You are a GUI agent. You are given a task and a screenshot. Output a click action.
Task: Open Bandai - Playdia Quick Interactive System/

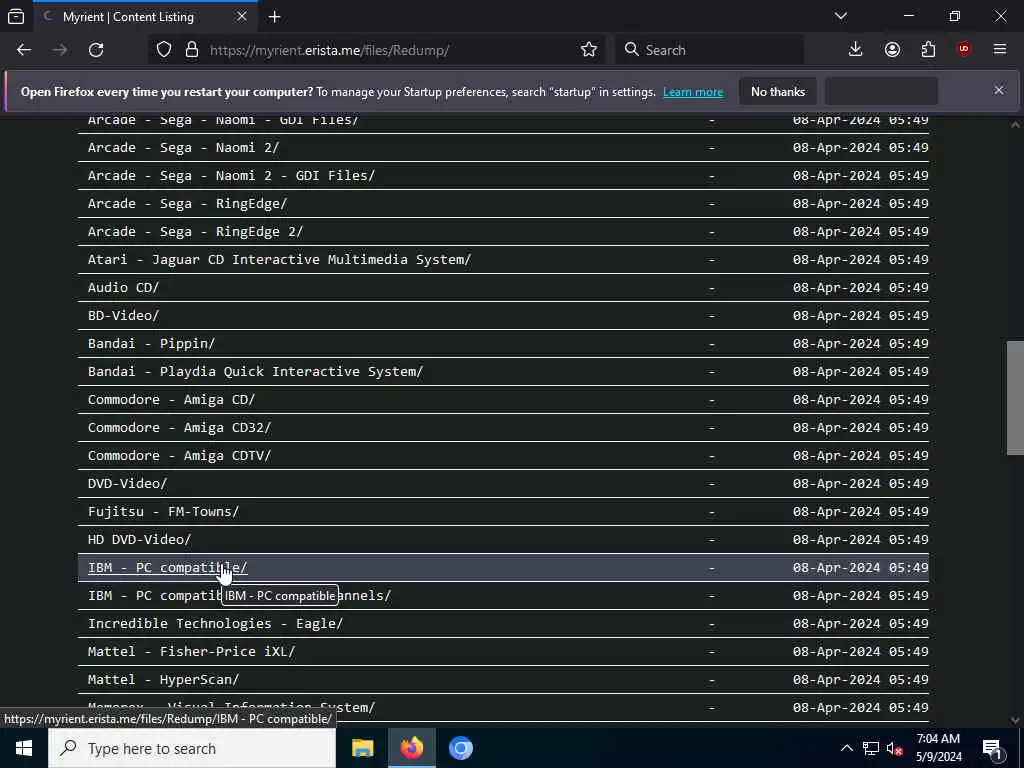pos(255,372)
